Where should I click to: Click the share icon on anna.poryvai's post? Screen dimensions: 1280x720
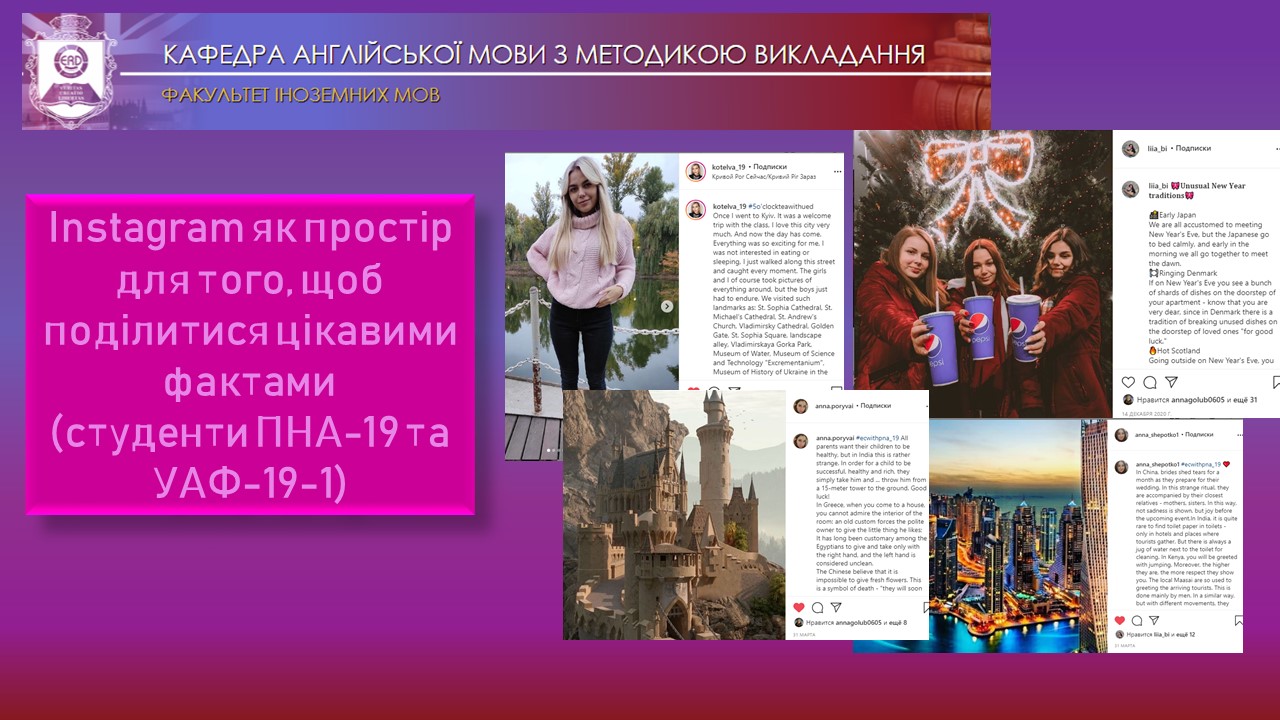coord(835,607)
